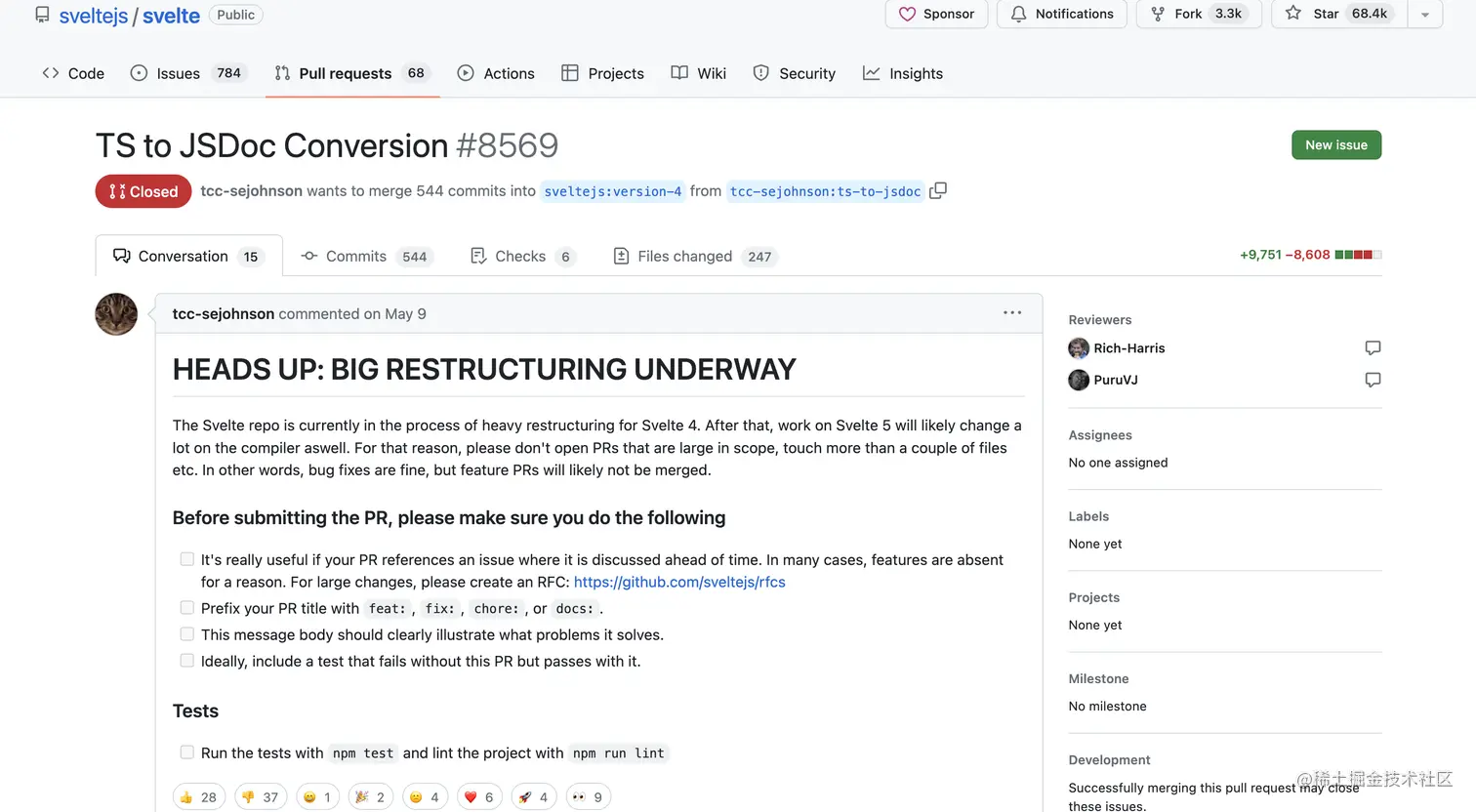Click the rocket reaction with 4

tap(534, 796)
